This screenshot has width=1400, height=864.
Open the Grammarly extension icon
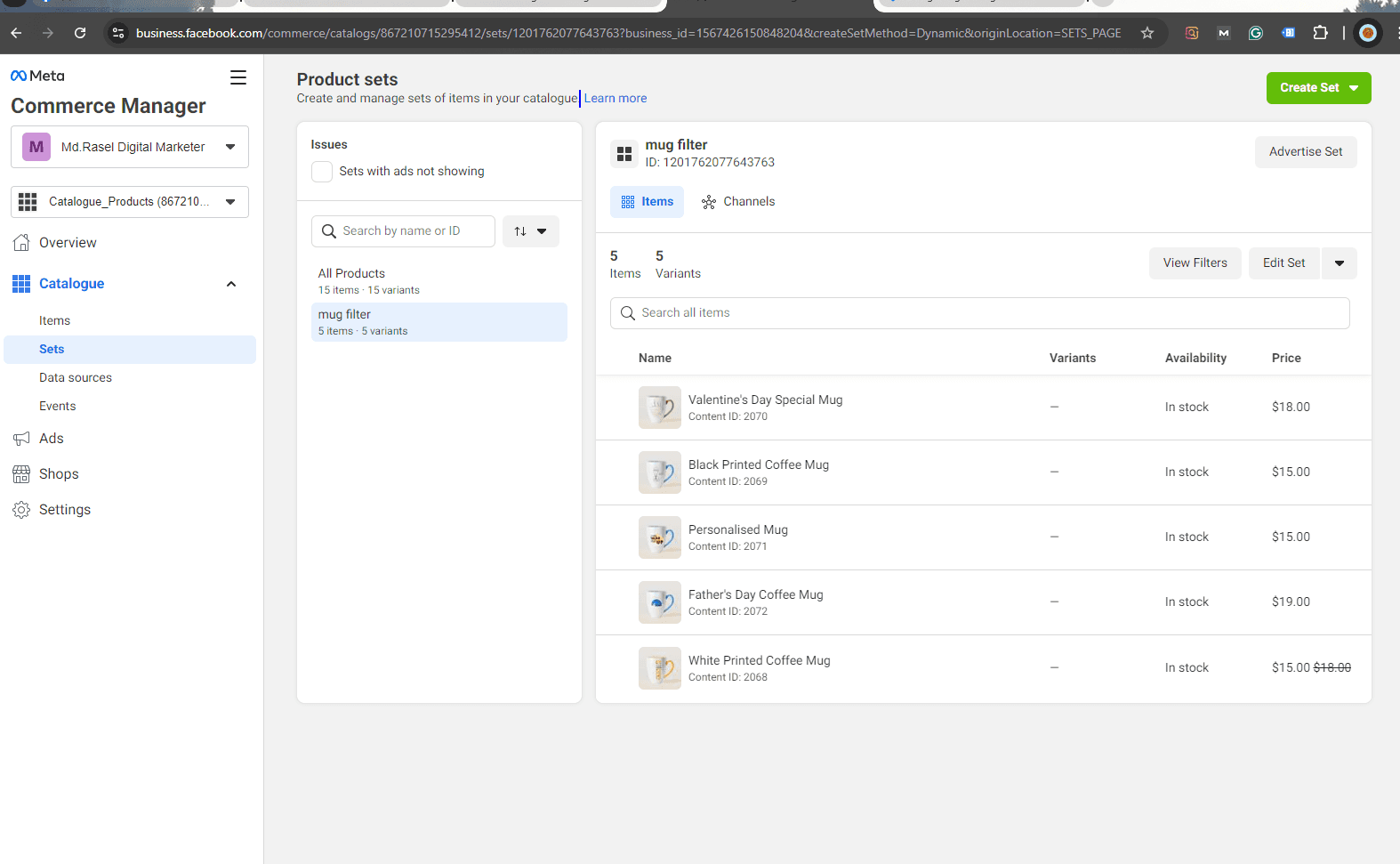1256,33
